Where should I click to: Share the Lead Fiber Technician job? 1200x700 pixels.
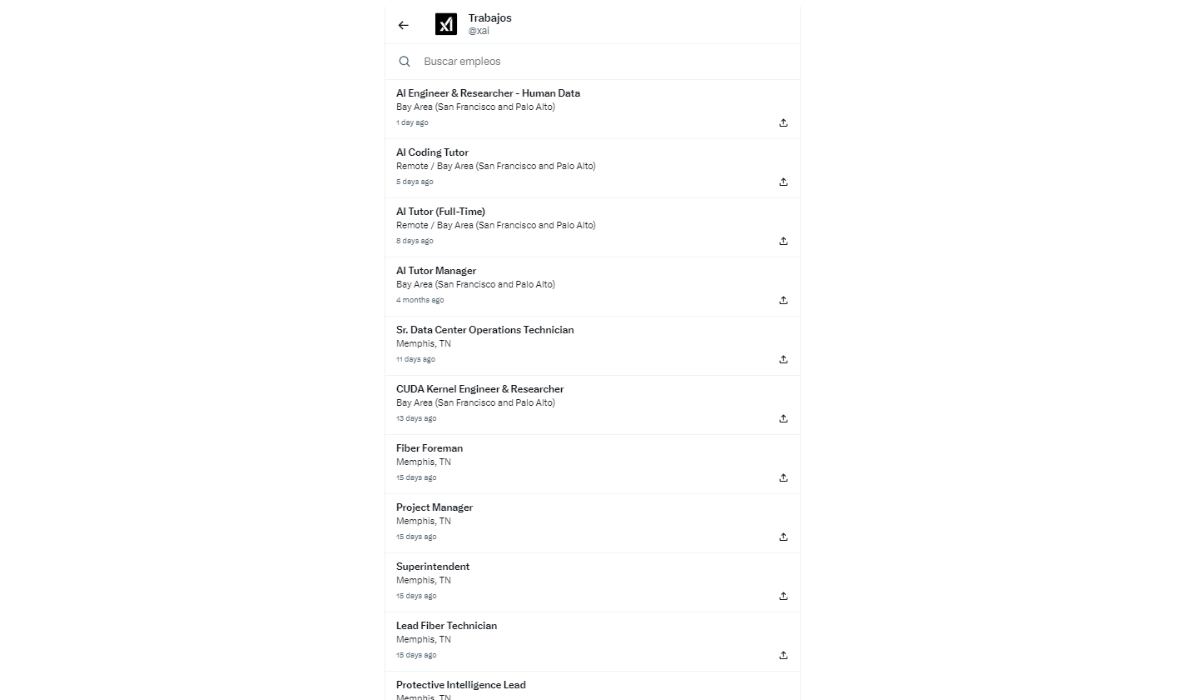[783, 655]
